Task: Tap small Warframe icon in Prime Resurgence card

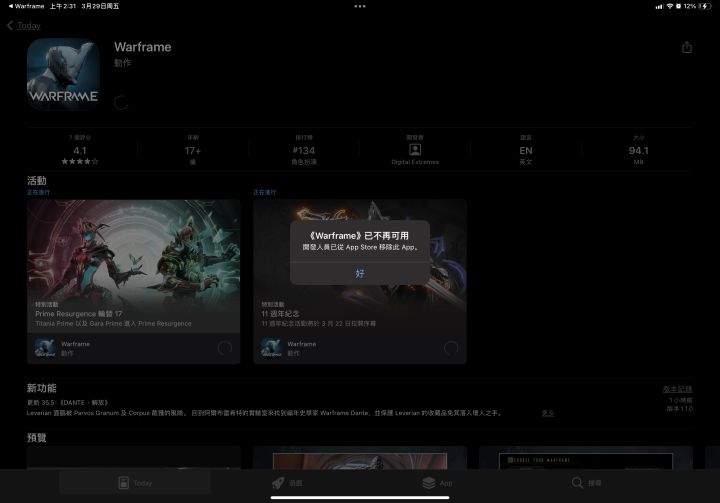Action: click(x=45, y=348)
